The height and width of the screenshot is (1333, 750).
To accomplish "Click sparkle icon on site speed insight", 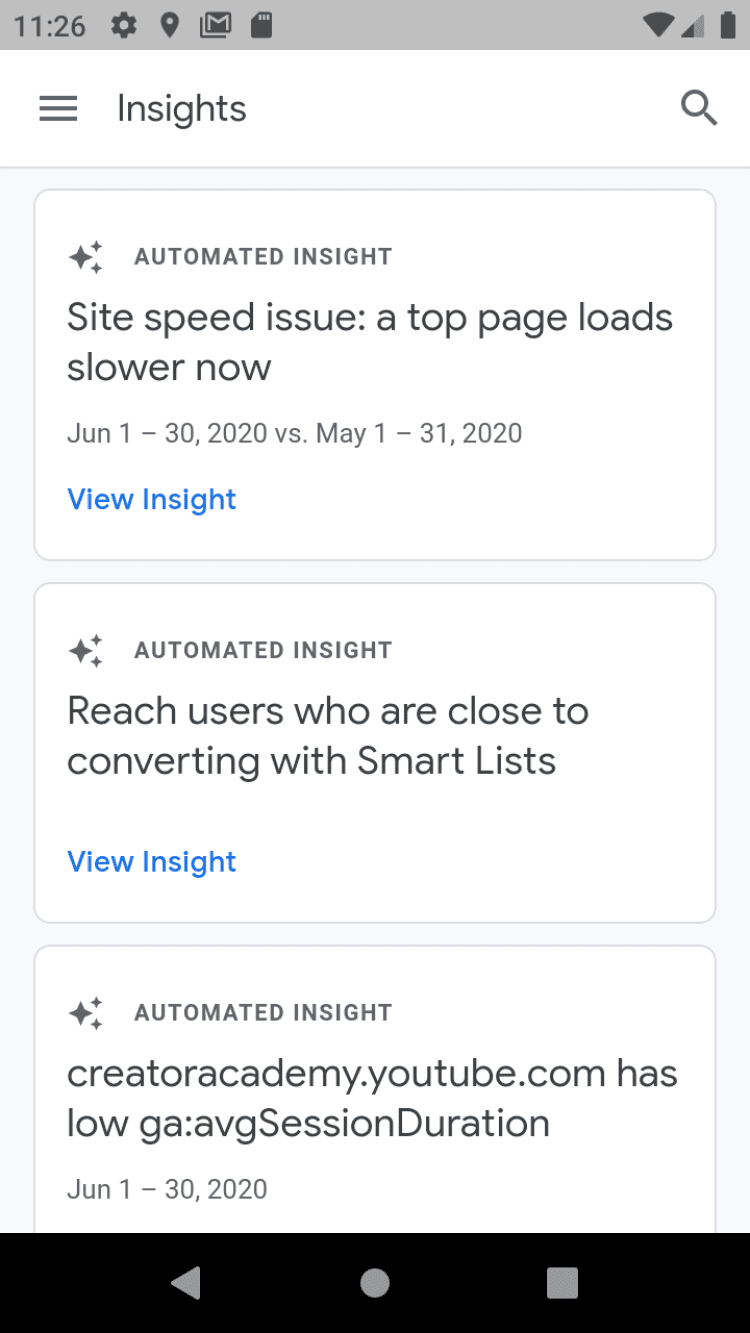I will pos(86,257).
